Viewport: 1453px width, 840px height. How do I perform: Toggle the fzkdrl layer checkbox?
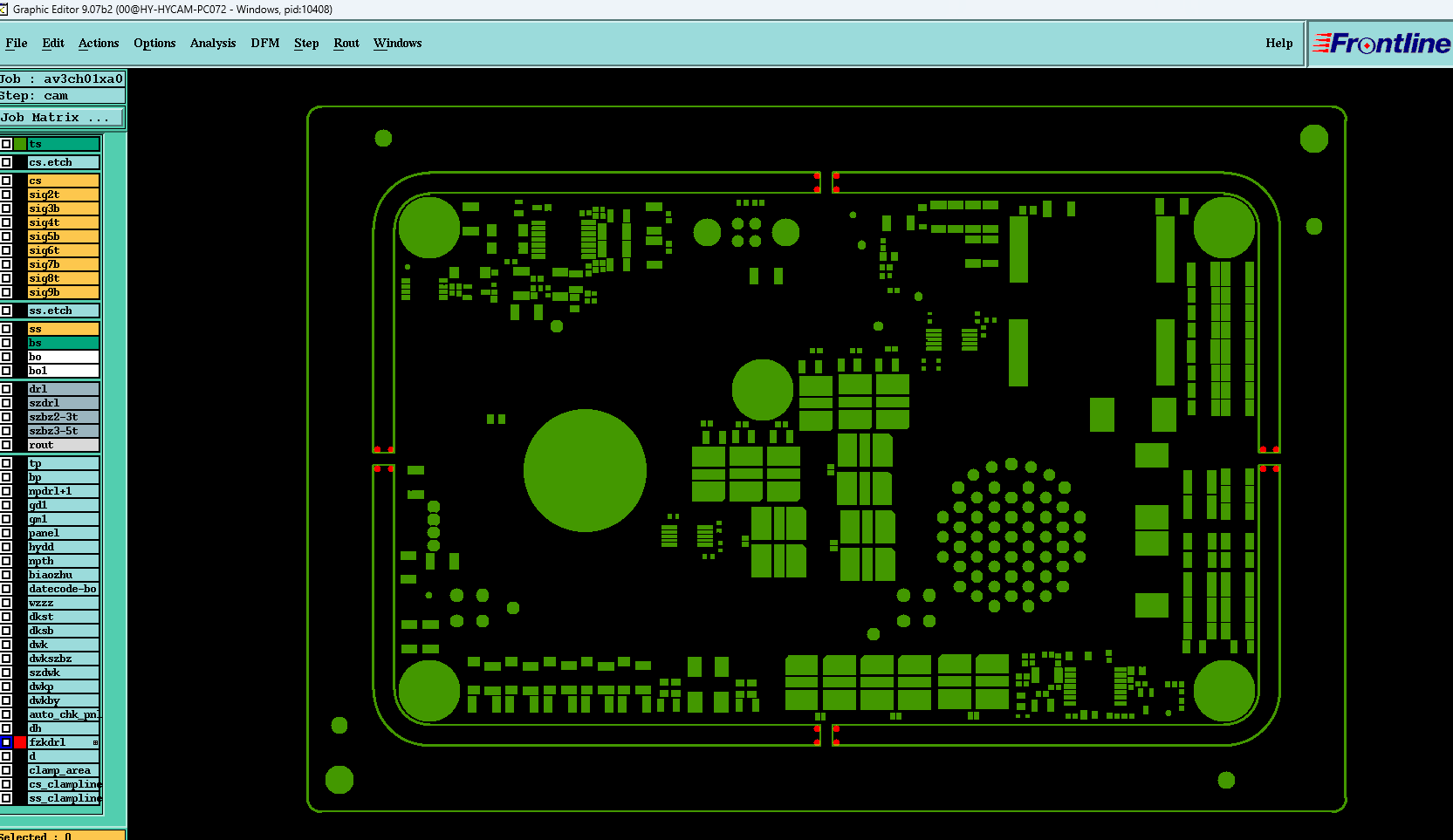tap(6, 742)
